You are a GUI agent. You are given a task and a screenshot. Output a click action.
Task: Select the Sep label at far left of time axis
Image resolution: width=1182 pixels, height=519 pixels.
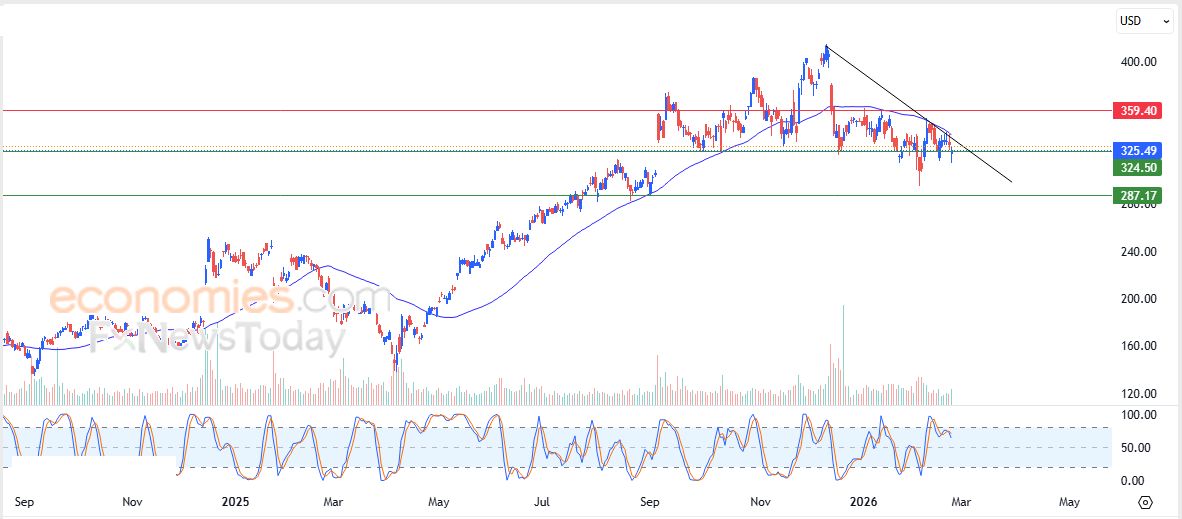[26, 502]
